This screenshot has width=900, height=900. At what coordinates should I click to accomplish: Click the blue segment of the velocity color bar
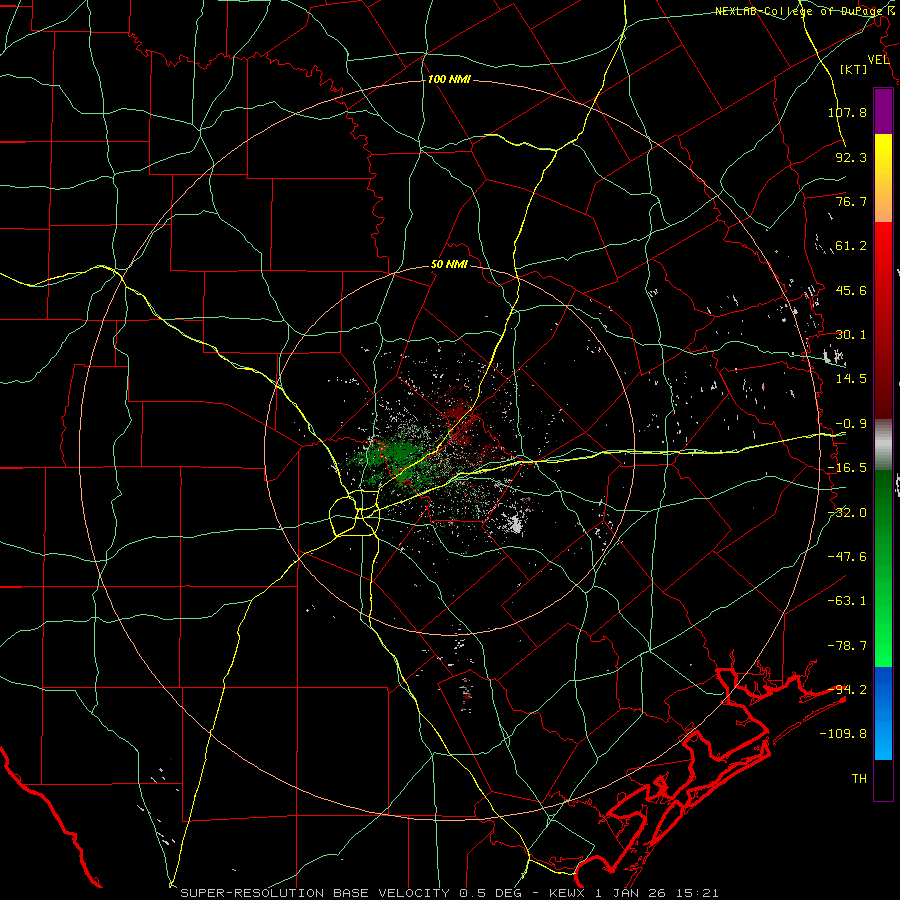pyautogui.click(x=883, y=713)
